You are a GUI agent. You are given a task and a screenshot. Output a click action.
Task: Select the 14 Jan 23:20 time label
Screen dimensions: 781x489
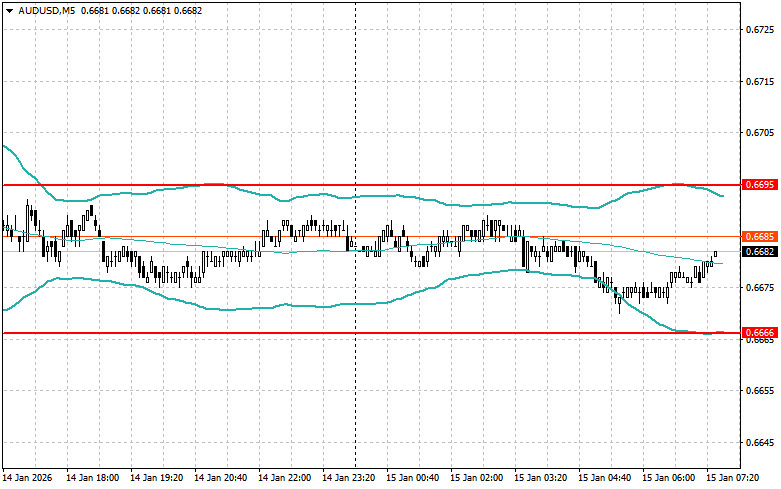click(x=349, y=478)
